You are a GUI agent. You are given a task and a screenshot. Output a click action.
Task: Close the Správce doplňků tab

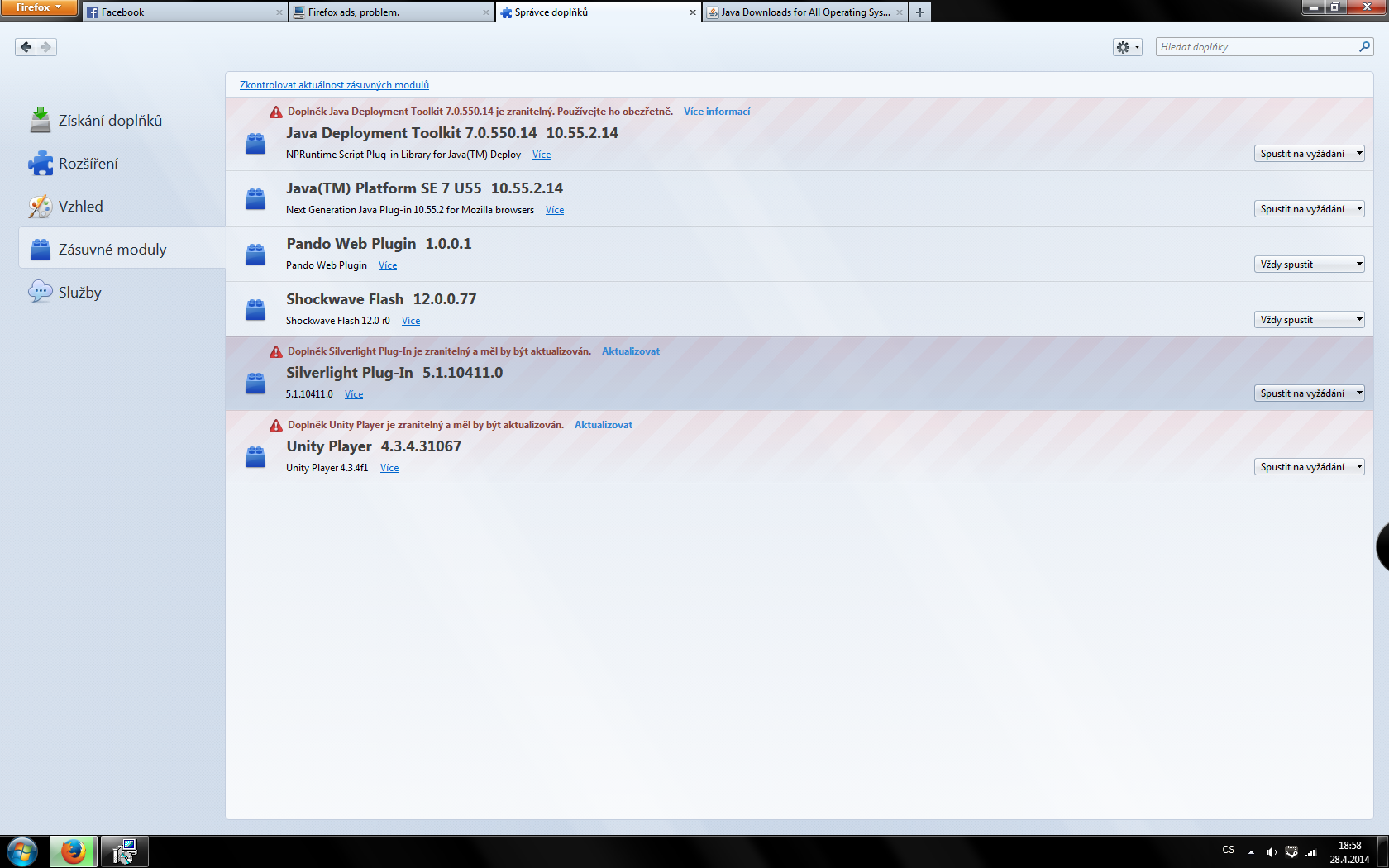[x=692, y=12]
